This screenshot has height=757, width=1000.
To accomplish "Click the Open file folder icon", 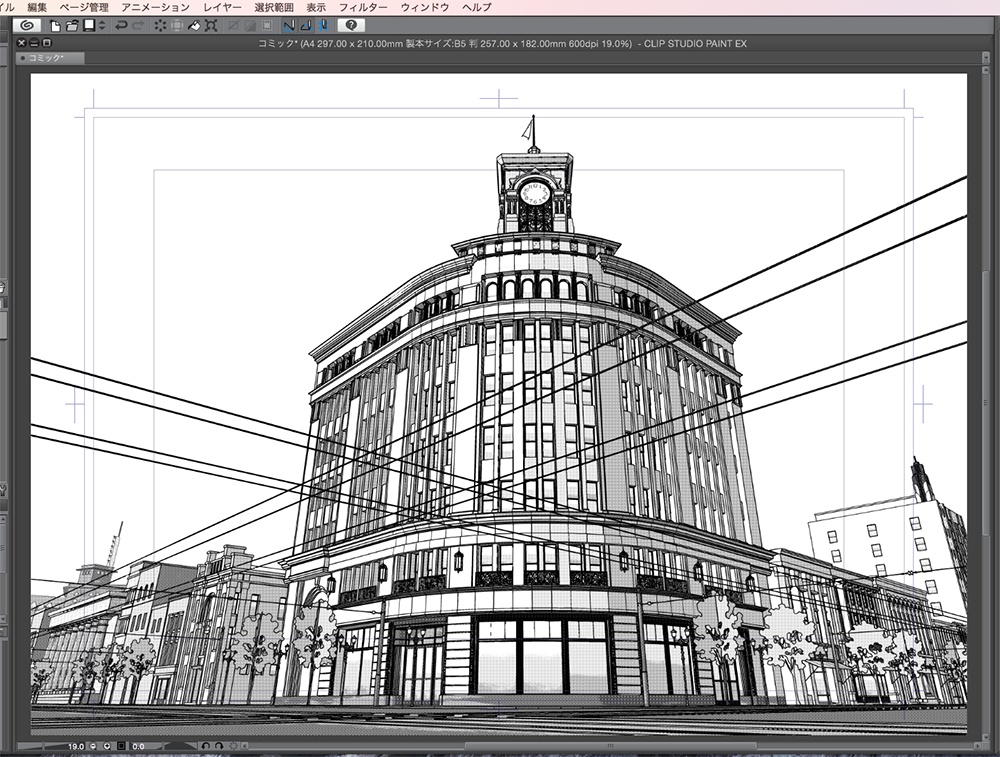I will click(72, 25).
